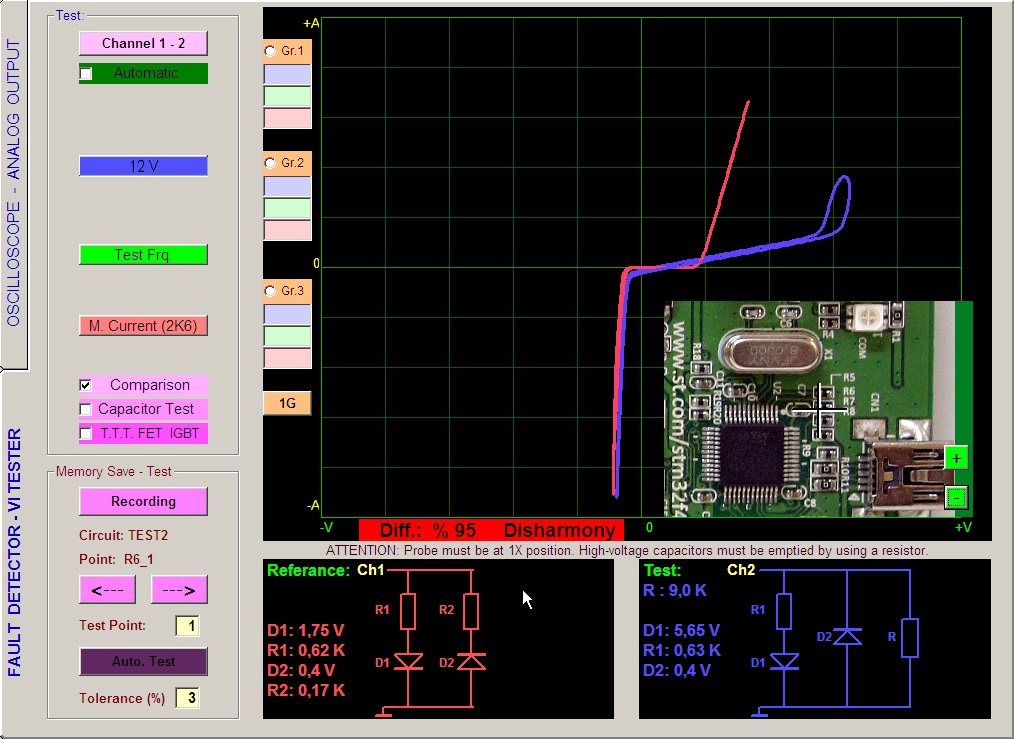Switch to Oscilloscope - Analog Output tab

(x=14, y=185)
